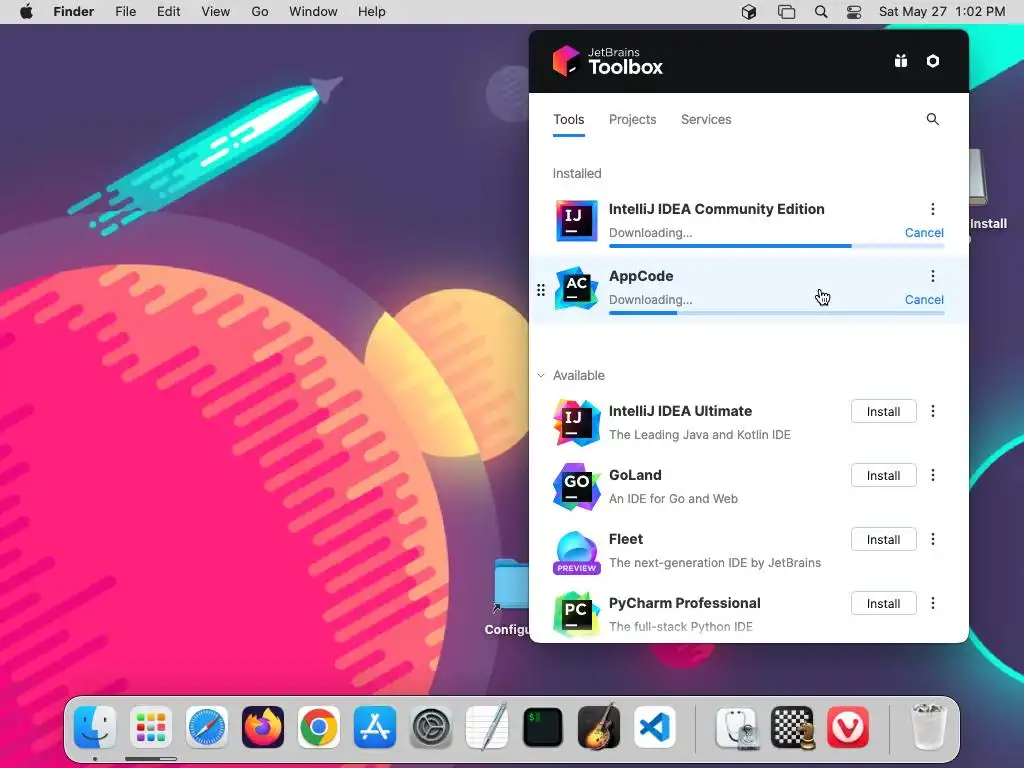The width and height of the screenshot is (1024, 768).
Task: Click the date and time clock
Action: (x=942, y=12)
